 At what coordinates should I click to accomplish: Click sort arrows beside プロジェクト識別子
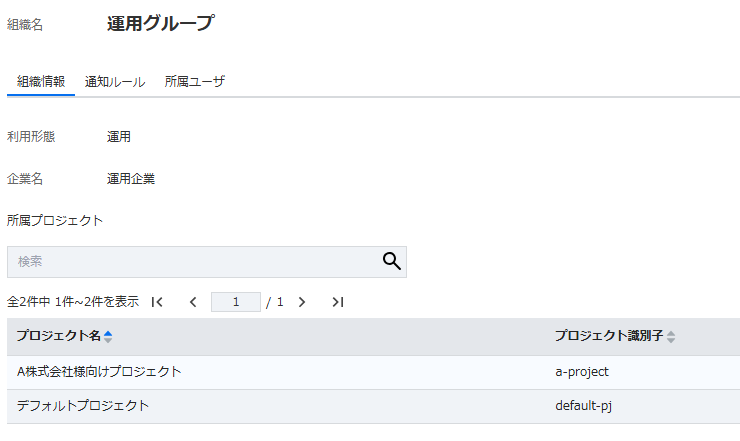[x=671, y=337]
